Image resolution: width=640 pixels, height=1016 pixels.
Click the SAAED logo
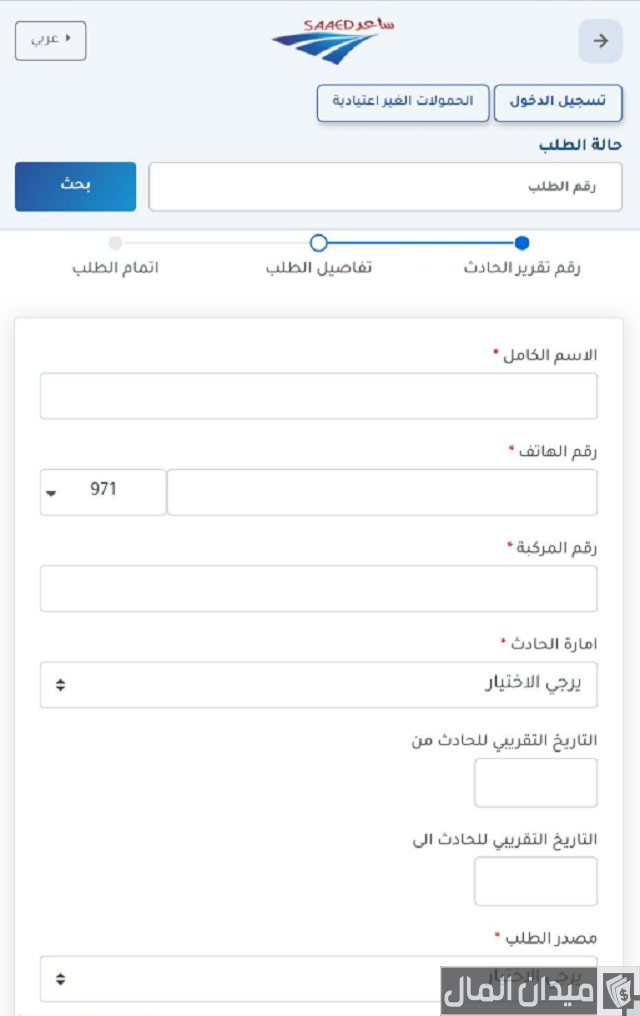(x=332, y=41)
